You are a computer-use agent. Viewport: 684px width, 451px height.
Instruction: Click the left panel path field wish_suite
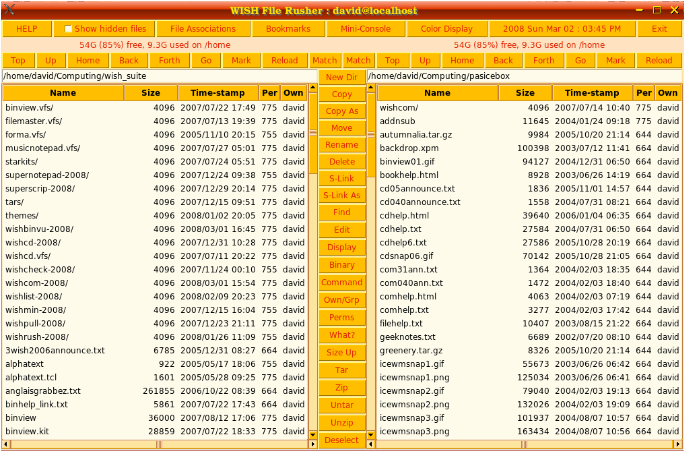(159, 76)
